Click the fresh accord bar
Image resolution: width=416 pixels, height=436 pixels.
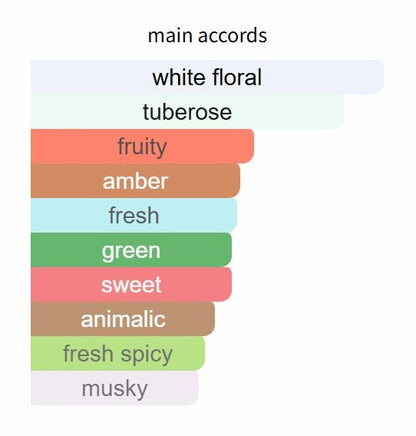[x=134, y=215]
